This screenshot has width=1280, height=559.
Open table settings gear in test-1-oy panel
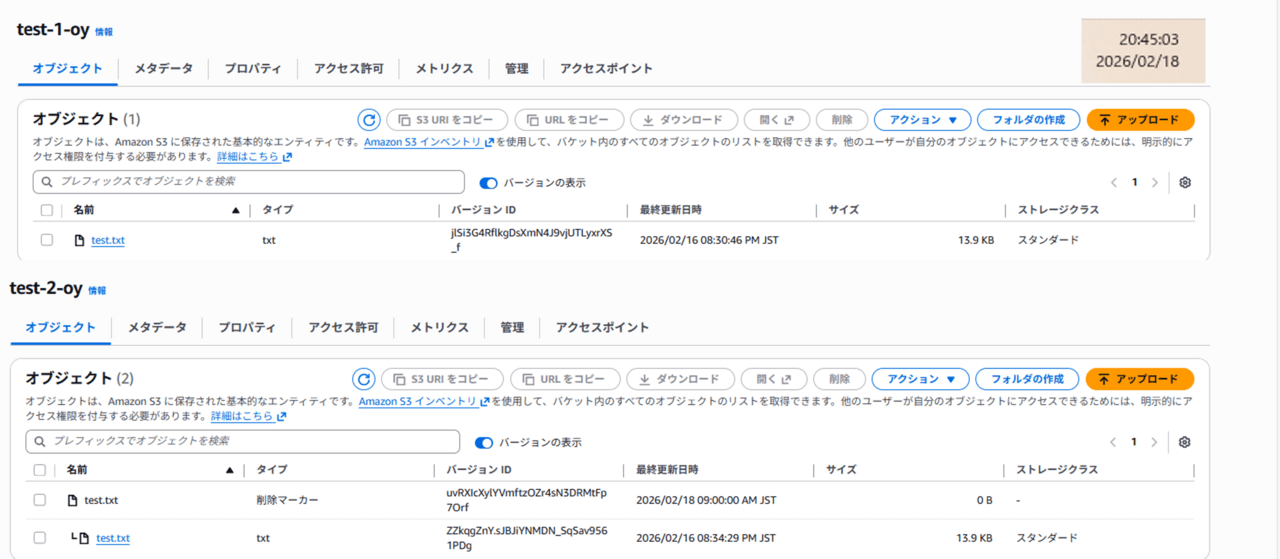tap(1185, 183)
